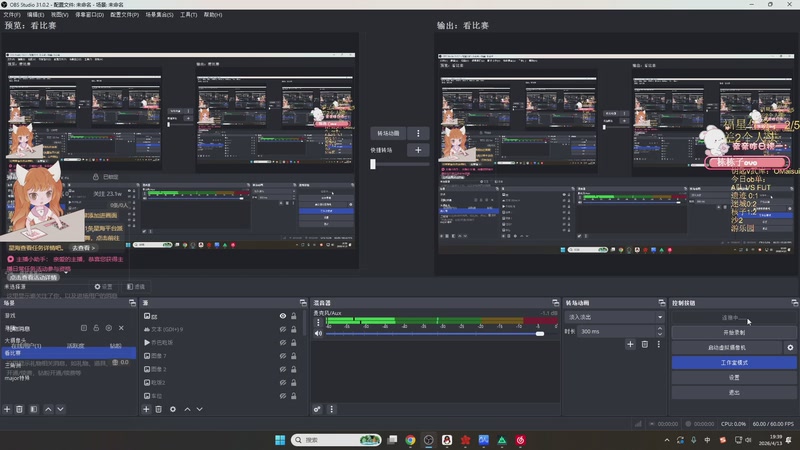The image size is (800, 450).
Task: Open 设置 in the Controls panel
Action: pyautogui.click(x=734, y=378)
